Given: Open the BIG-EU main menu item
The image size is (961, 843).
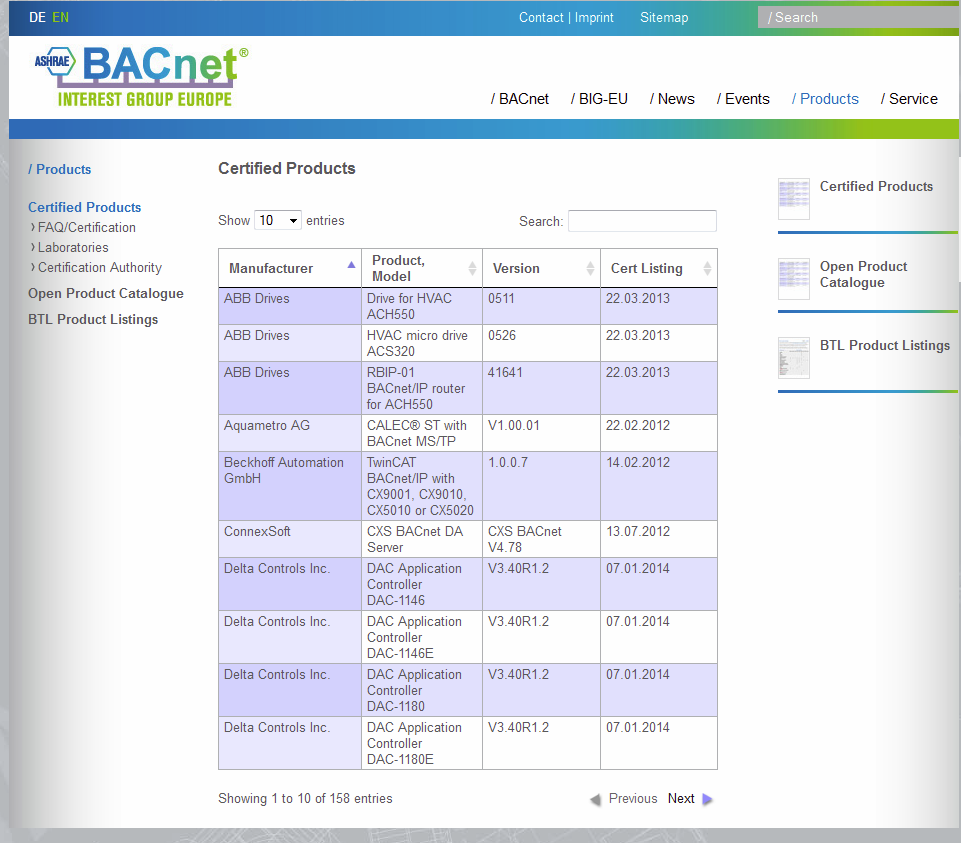Looking at the screenshot, I should pyautogui.click(x=599, y=99).
